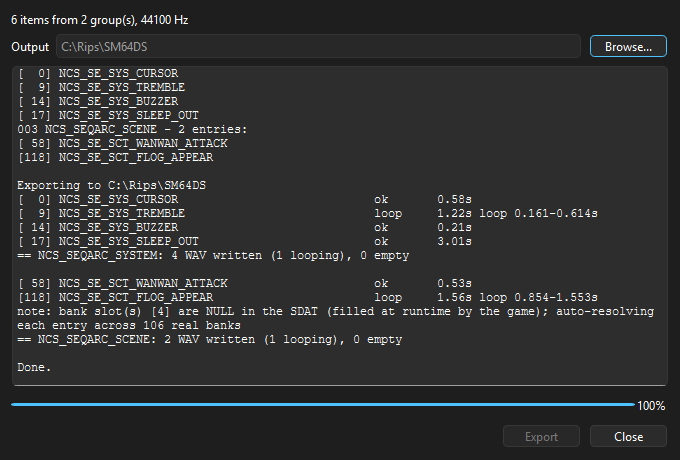Focus the Output path field showing C:\Rips\SM64DS
The width and height of the screenshot is (680, 460).
pos(318,46)
